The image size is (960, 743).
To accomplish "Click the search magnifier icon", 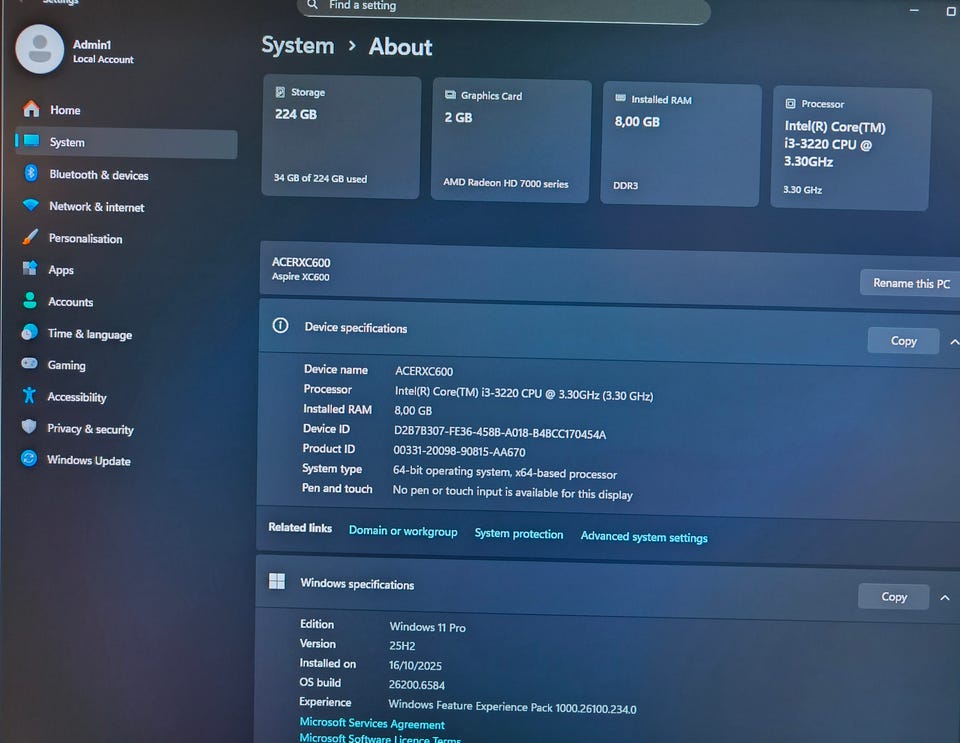I will coord(312,5).
